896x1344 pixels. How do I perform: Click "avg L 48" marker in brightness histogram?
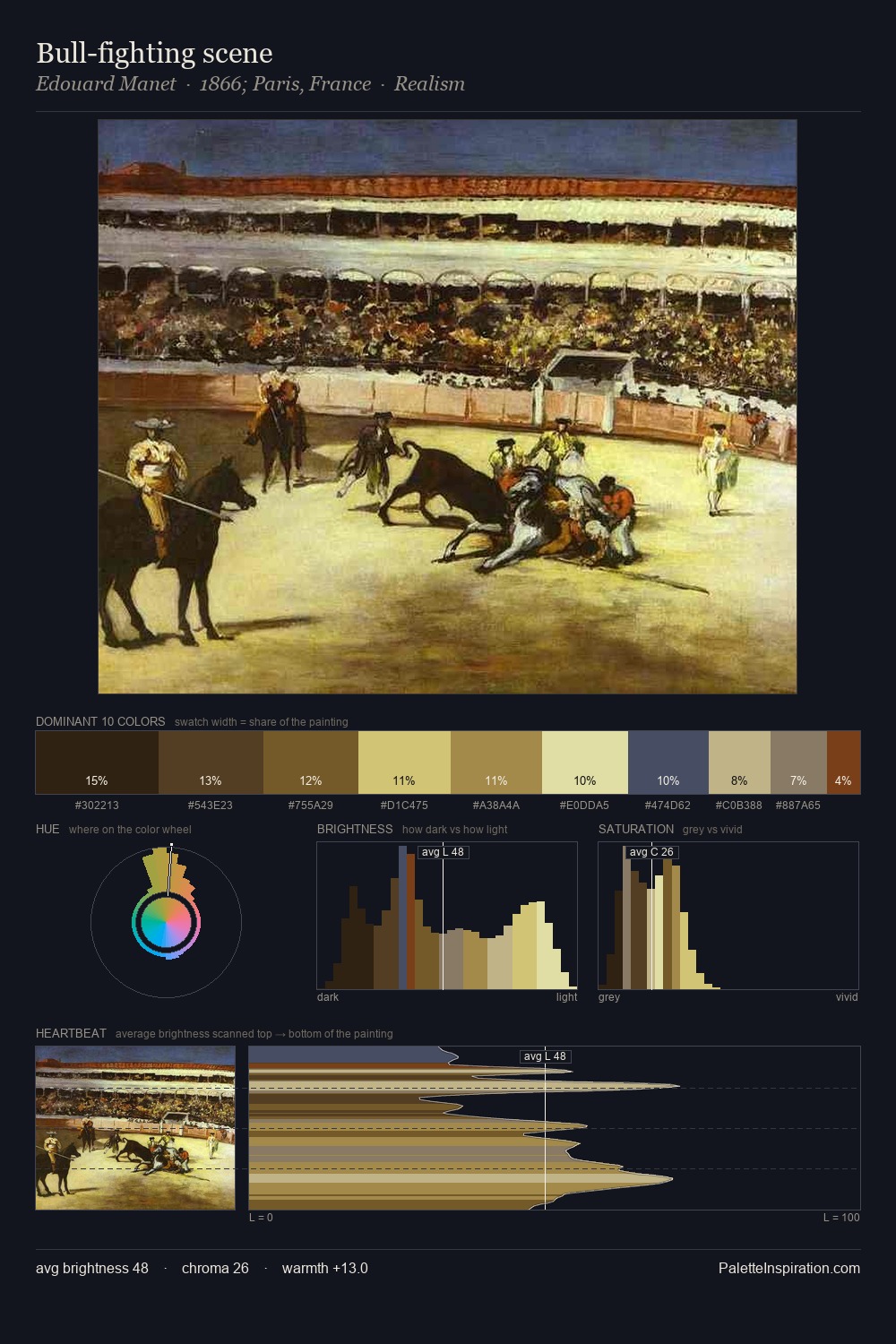(x=443, y=852)
